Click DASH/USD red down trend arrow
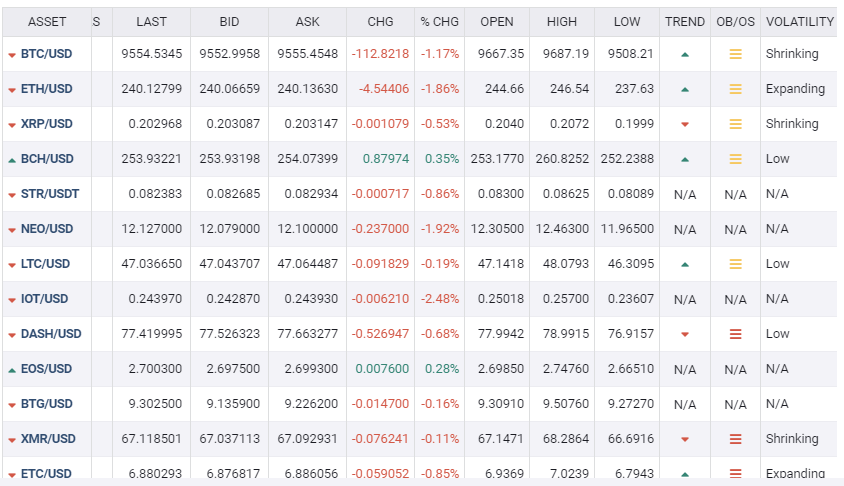Screen dimensions: 844x486 (x=685, y=334)
